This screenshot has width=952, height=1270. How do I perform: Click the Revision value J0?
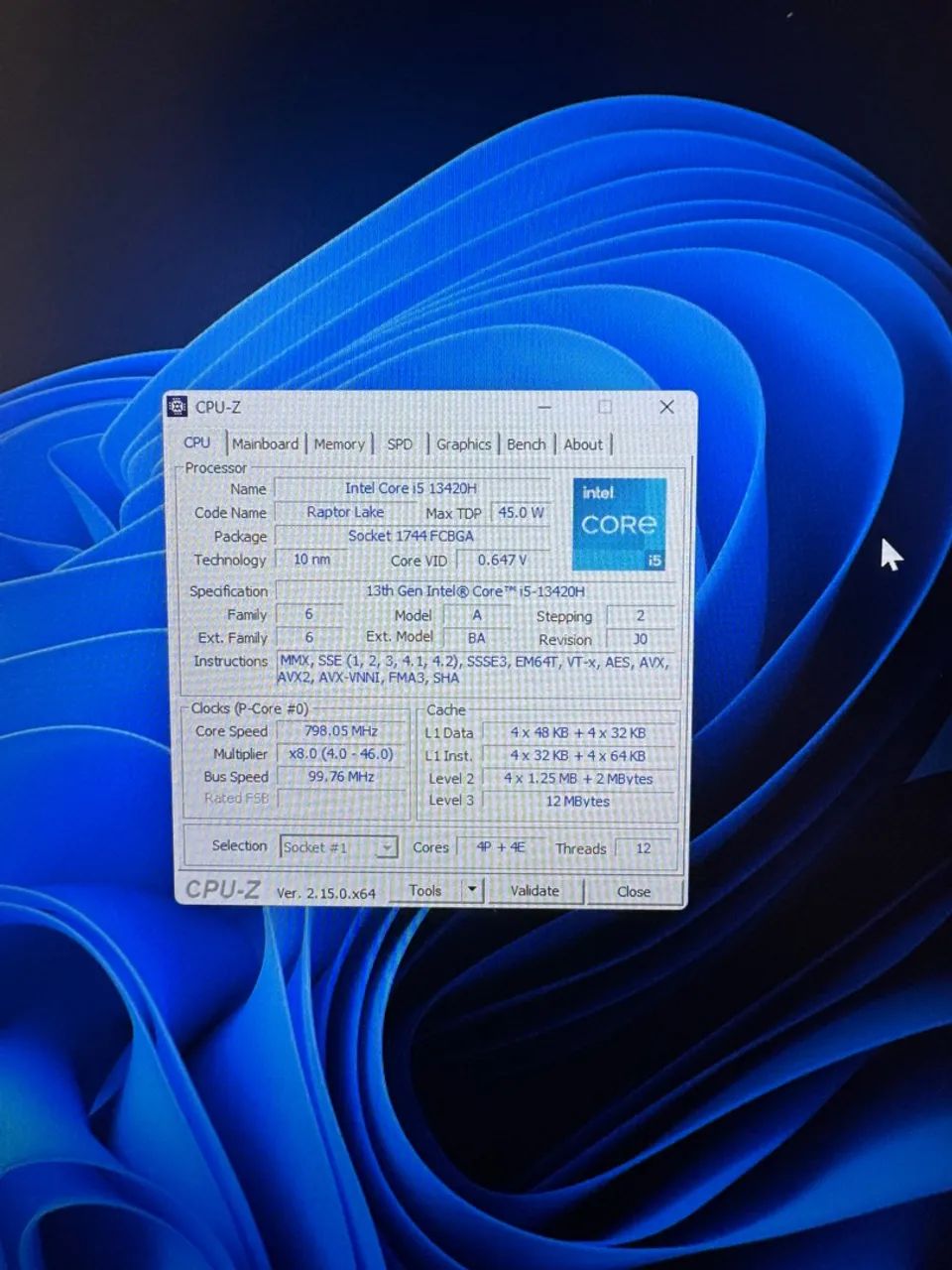(x=641, y=639)
